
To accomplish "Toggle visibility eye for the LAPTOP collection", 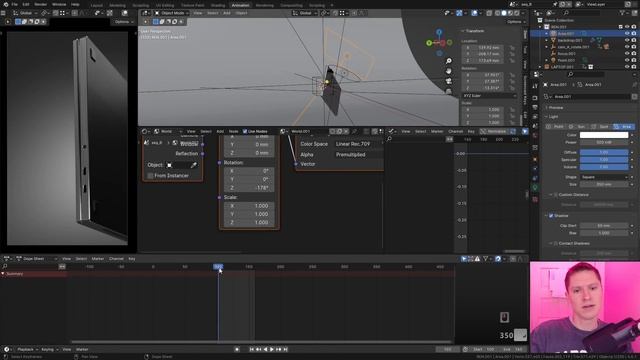I will tap(627, 67).
